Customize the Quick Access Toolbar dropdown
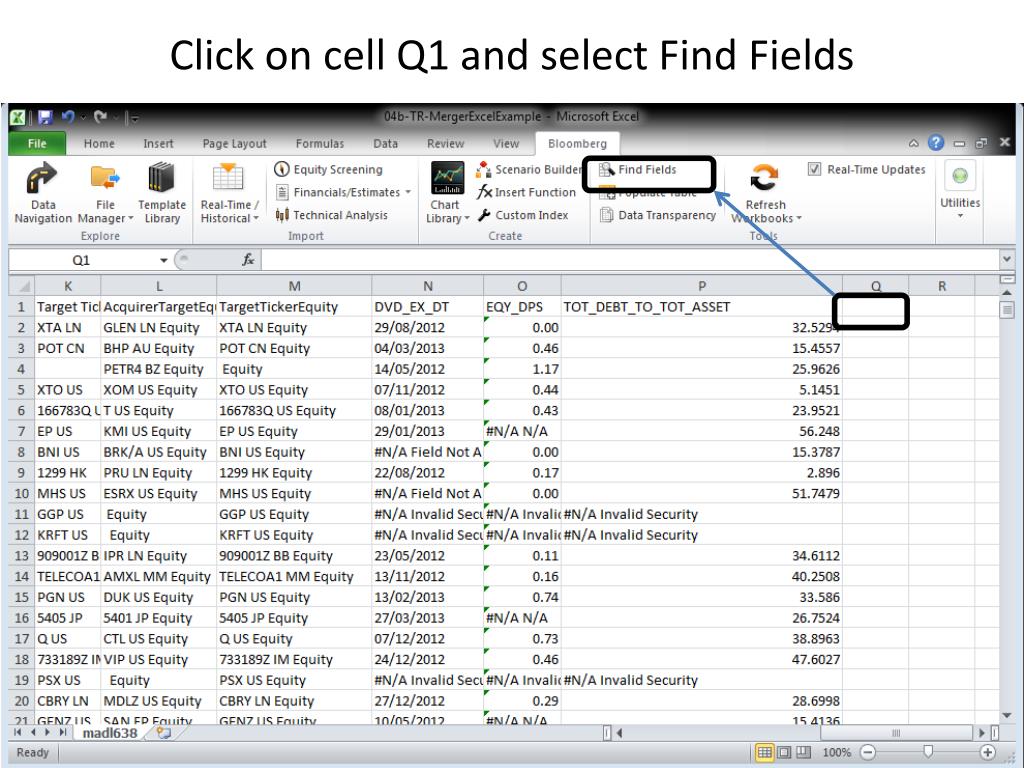This screenshot has width=1024, height=768. click(134, 118)
